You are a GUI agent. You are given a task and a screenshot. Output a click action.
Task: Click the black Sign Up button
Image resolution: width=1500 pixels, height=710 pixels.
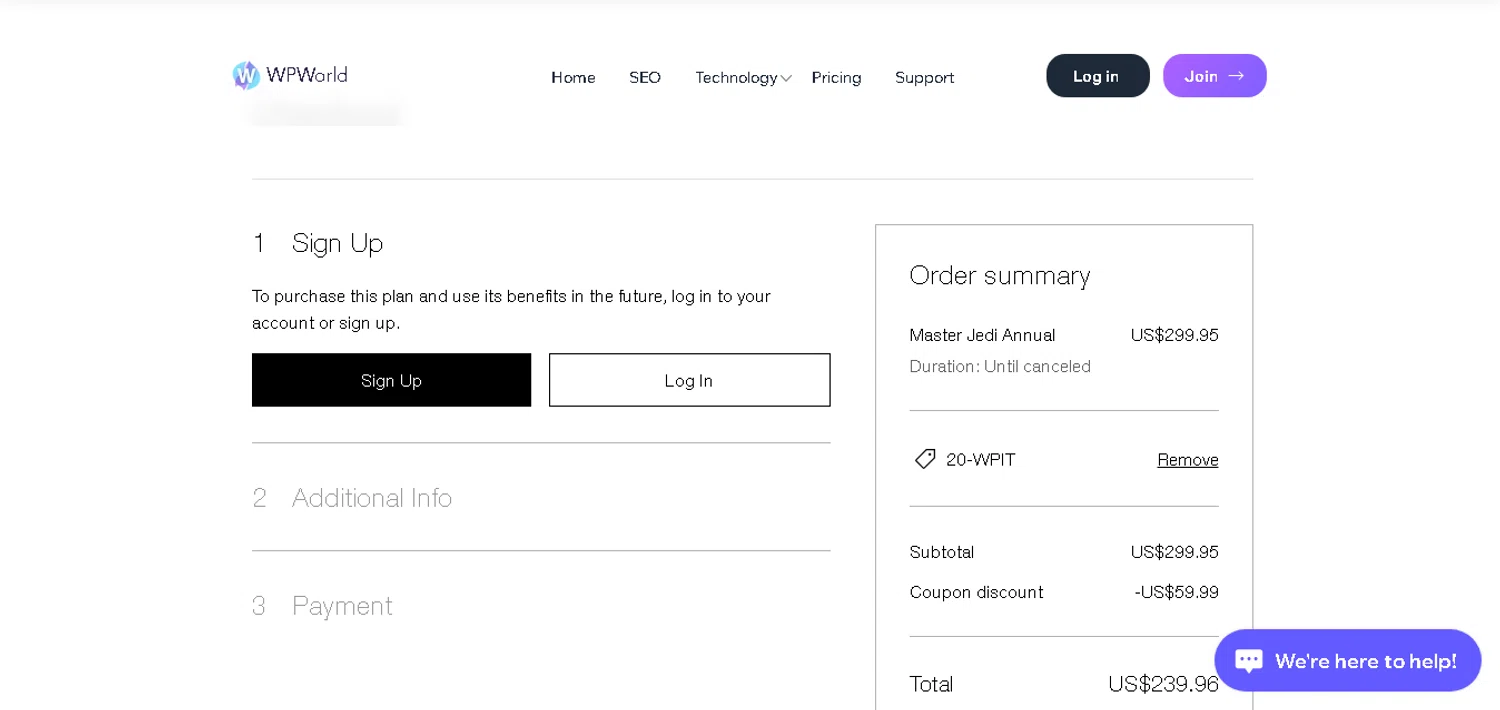click(391, 380)
